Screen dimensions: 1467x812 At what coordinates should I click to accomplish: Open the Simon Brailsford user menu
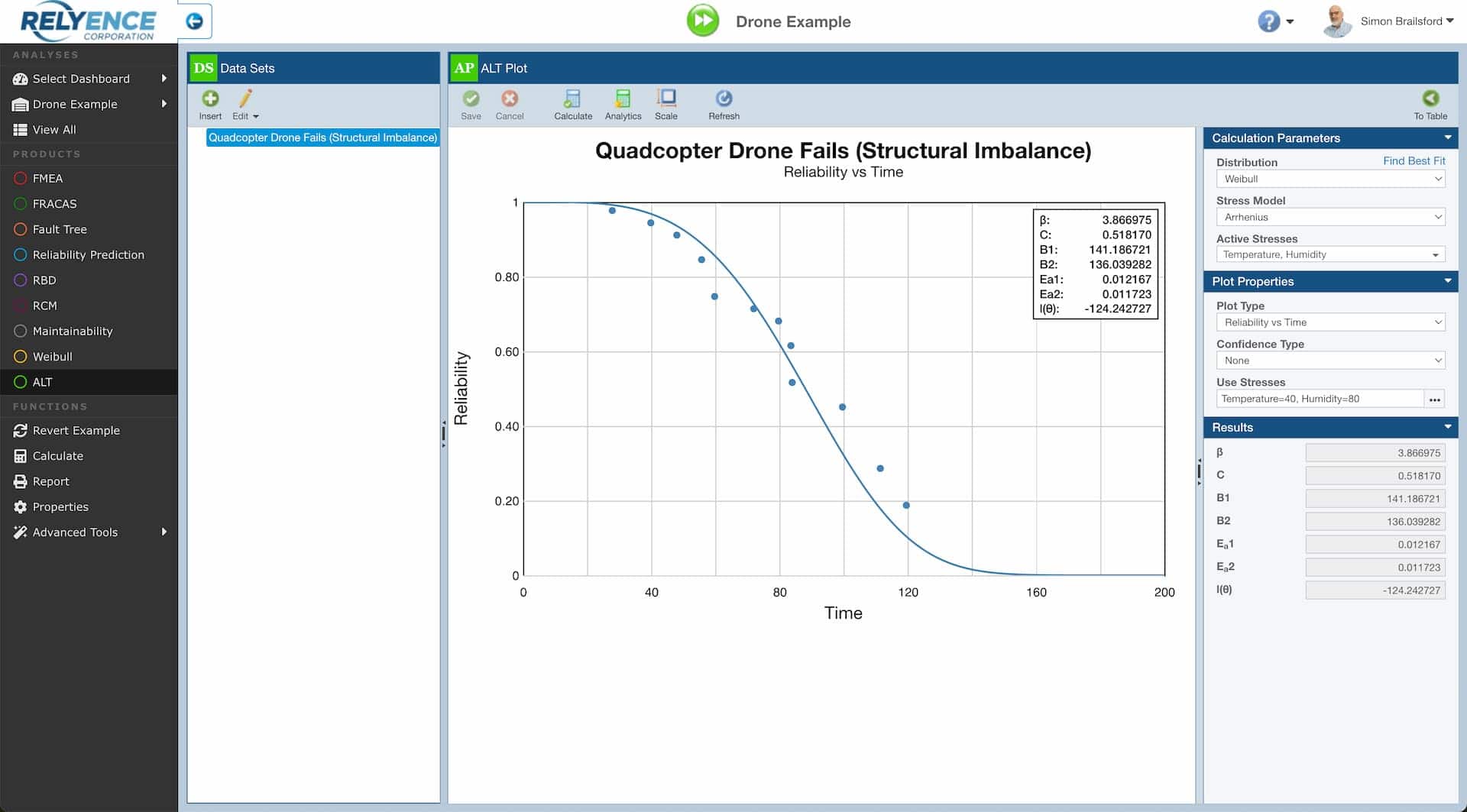(1406, 21)
